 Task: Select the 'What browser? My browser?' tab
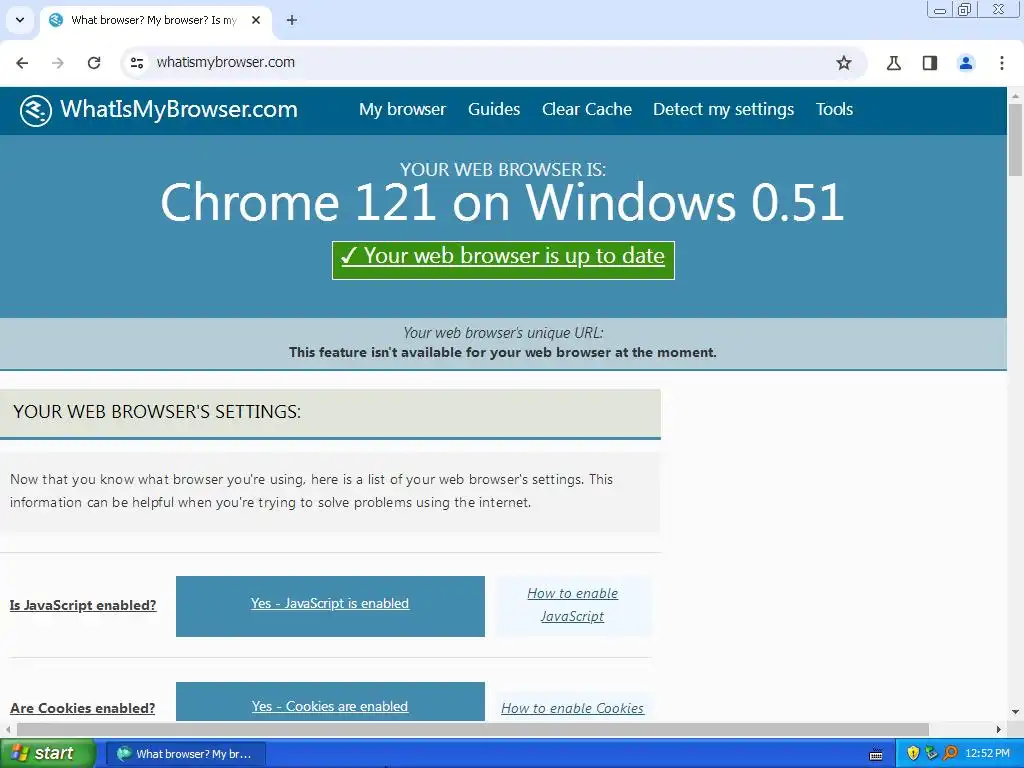153,20
